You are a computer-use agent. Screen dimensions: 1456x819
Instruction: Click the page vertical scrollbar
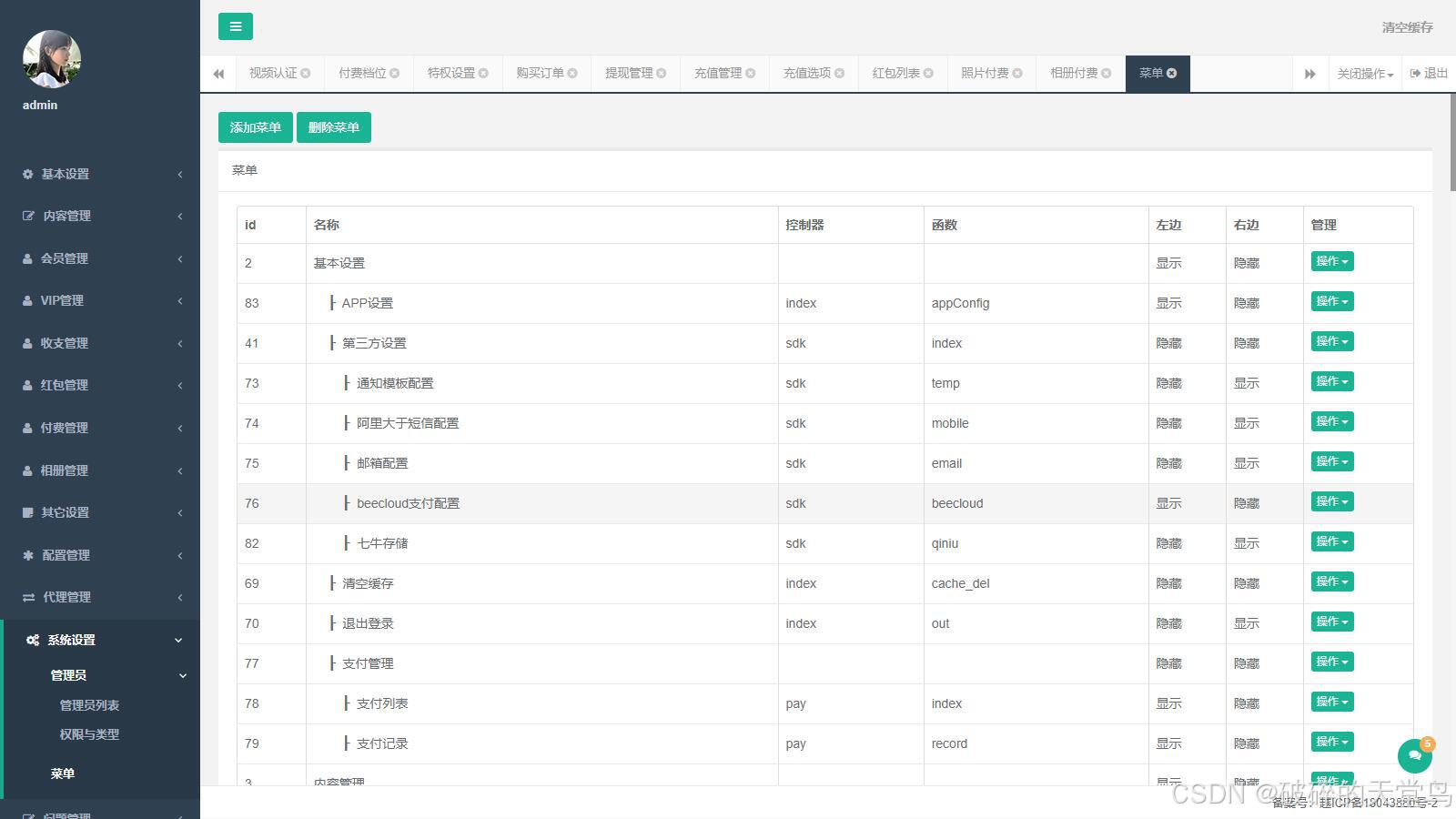(x=1452, y=142)
